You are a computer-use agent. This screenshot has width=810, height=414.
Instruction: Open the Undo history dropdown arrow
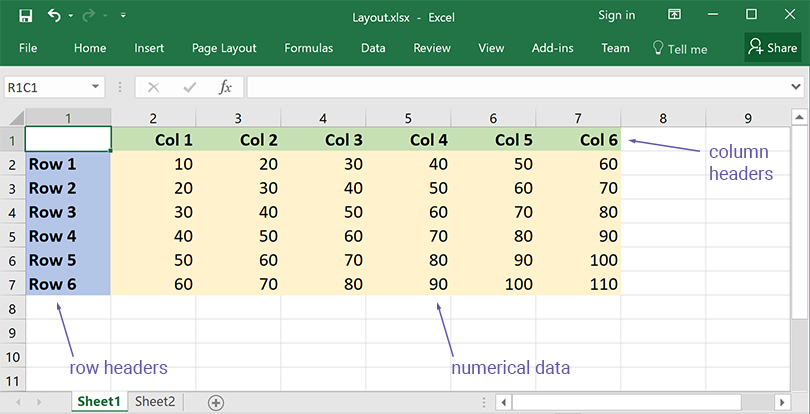(70, 16)
